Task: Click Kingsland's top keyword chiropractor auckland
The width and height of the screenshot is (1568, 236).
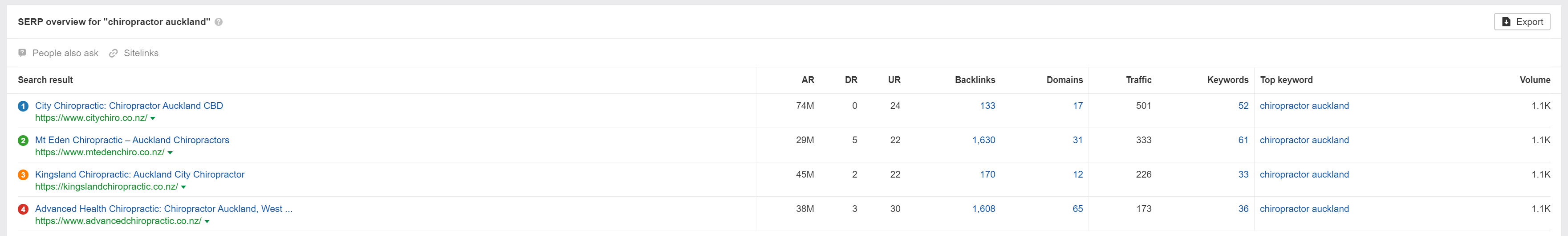Action: tap(1304, 174)
